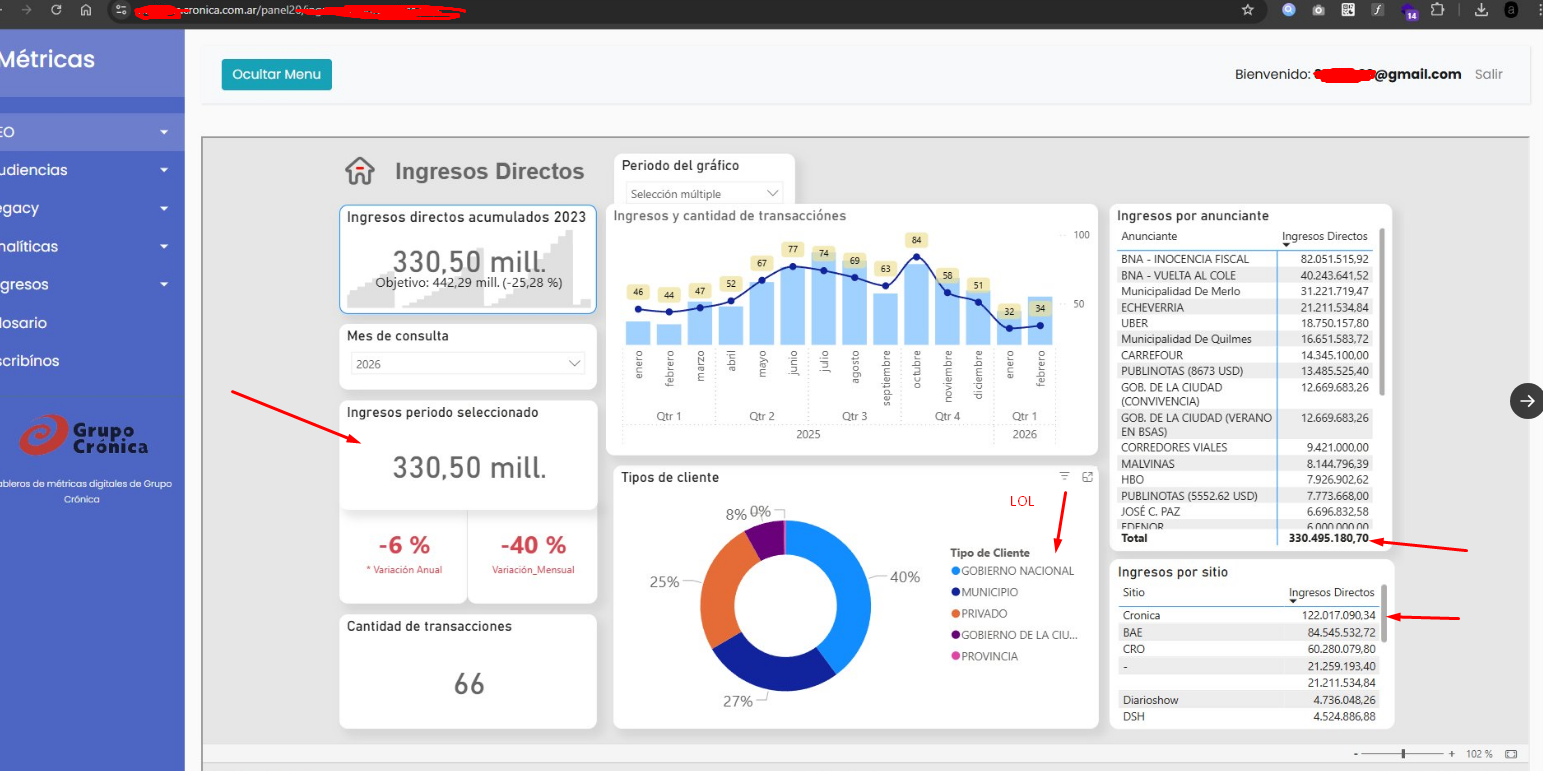Click the f font extension icon
Viewport: 1543px width, 771px height.
1378,10
